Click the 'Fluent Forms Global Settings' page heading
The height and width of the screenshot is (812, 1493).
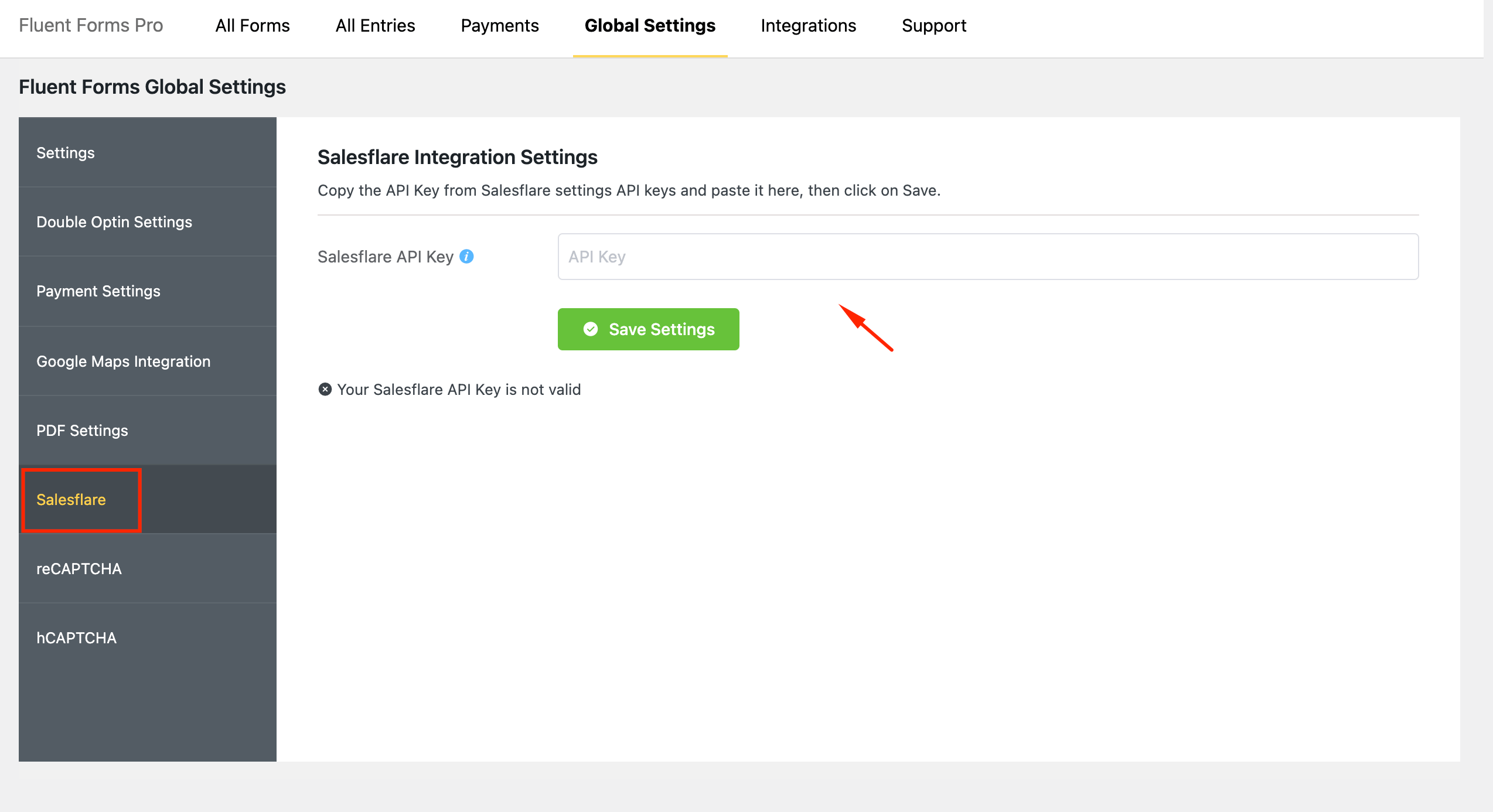(152, 87)
